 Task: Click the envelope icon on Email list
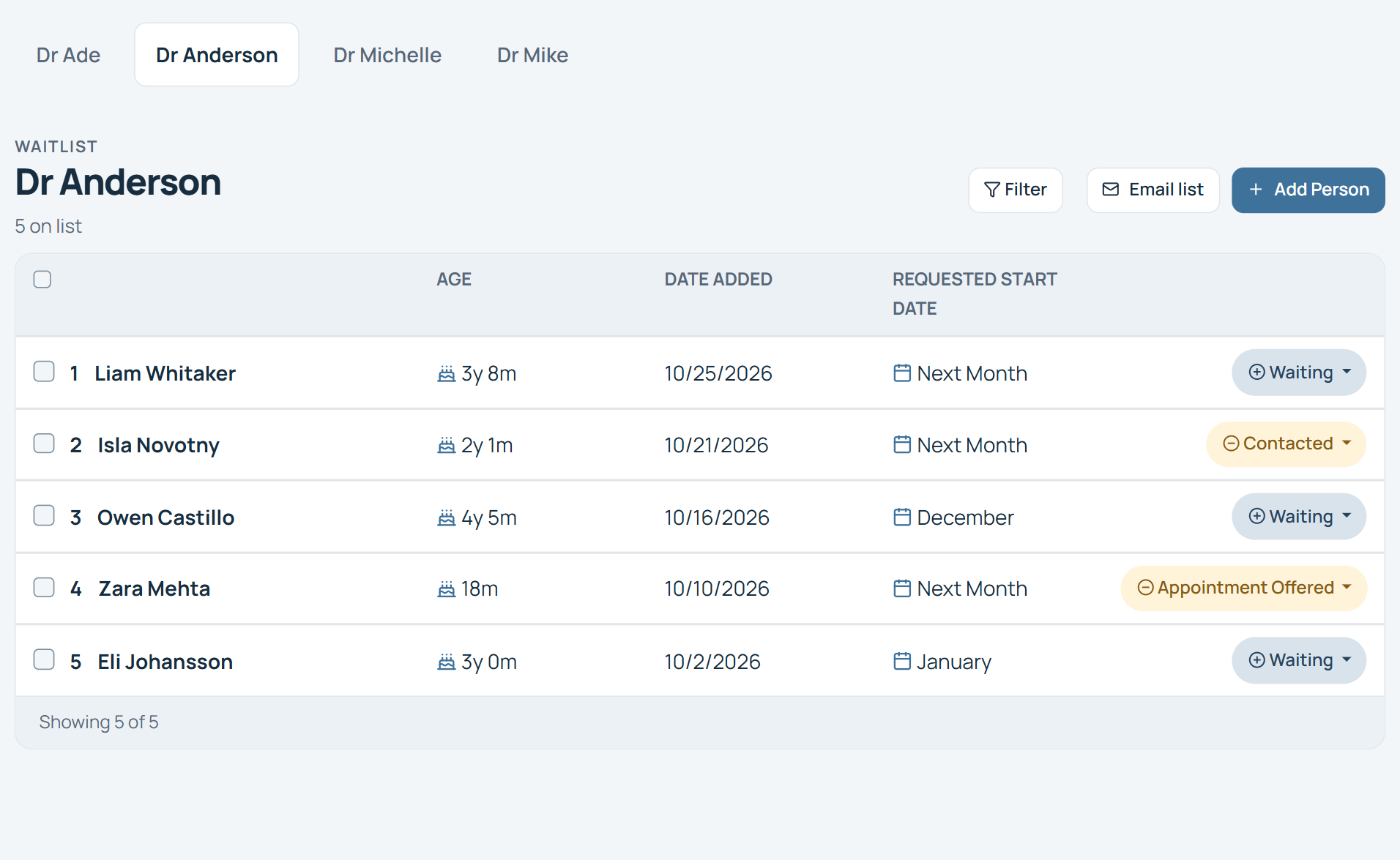(1111, 190)
